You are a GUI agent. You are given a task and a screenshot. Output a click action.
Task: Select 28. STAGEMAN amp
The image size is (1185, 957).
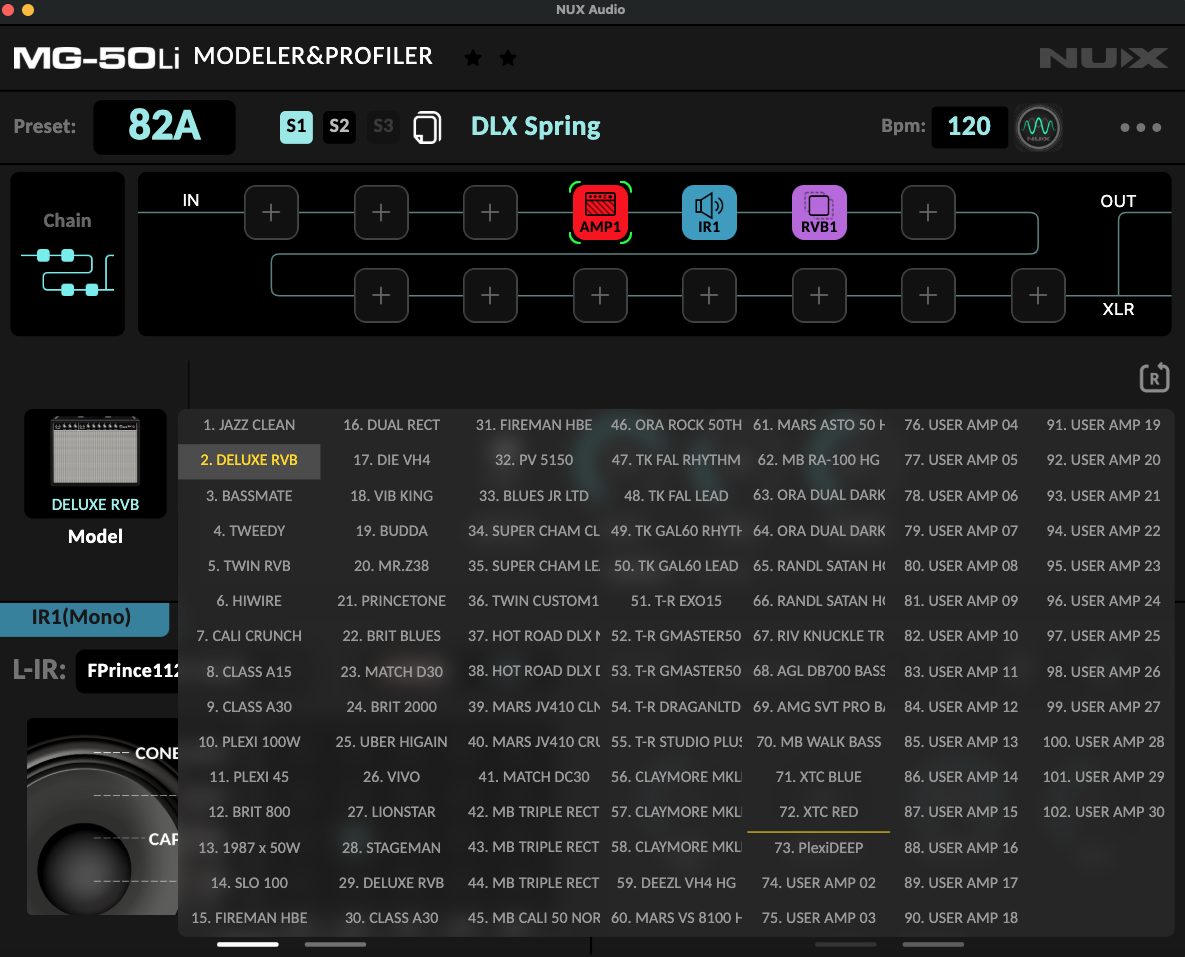coord(391,848)
